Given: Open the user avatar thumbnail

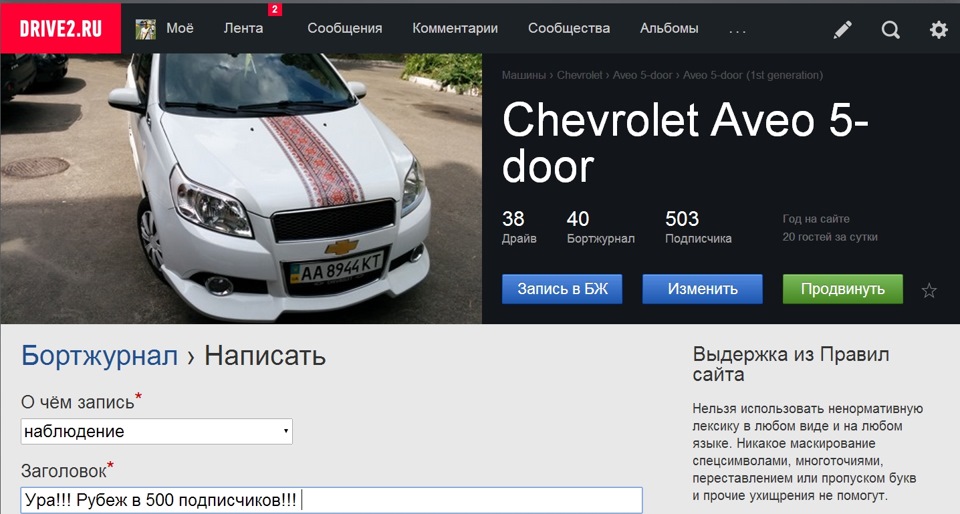Looking at the screenshot, I should [x=145, y=29].
